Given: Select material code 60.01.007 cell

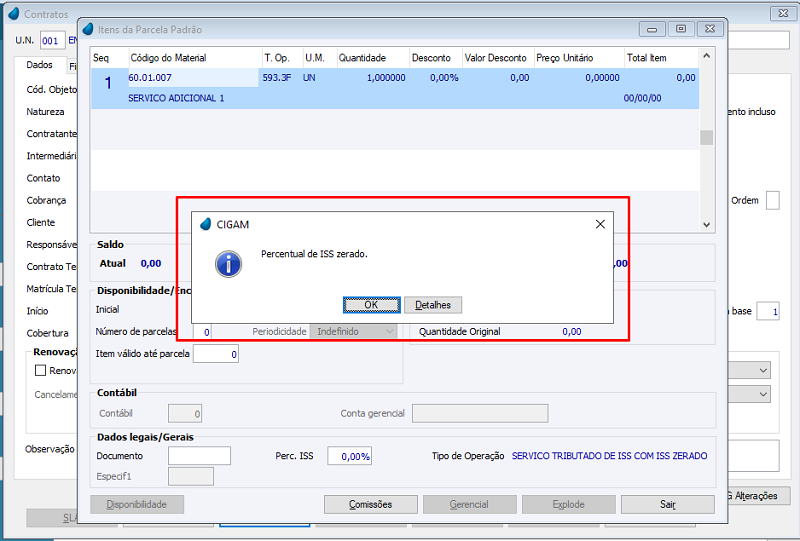Looking at the screenshot, I should pos(193,78).
